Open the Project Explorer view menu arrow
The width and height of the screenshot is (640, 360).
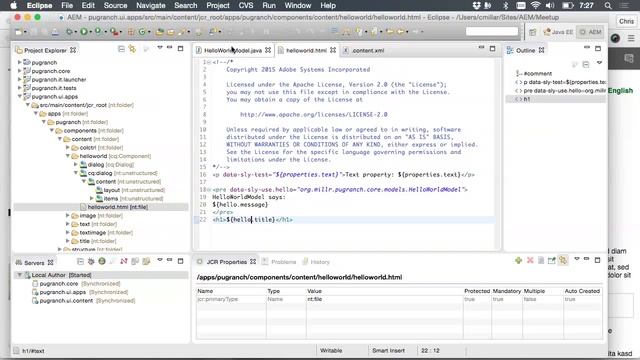[x=160, y=48]
